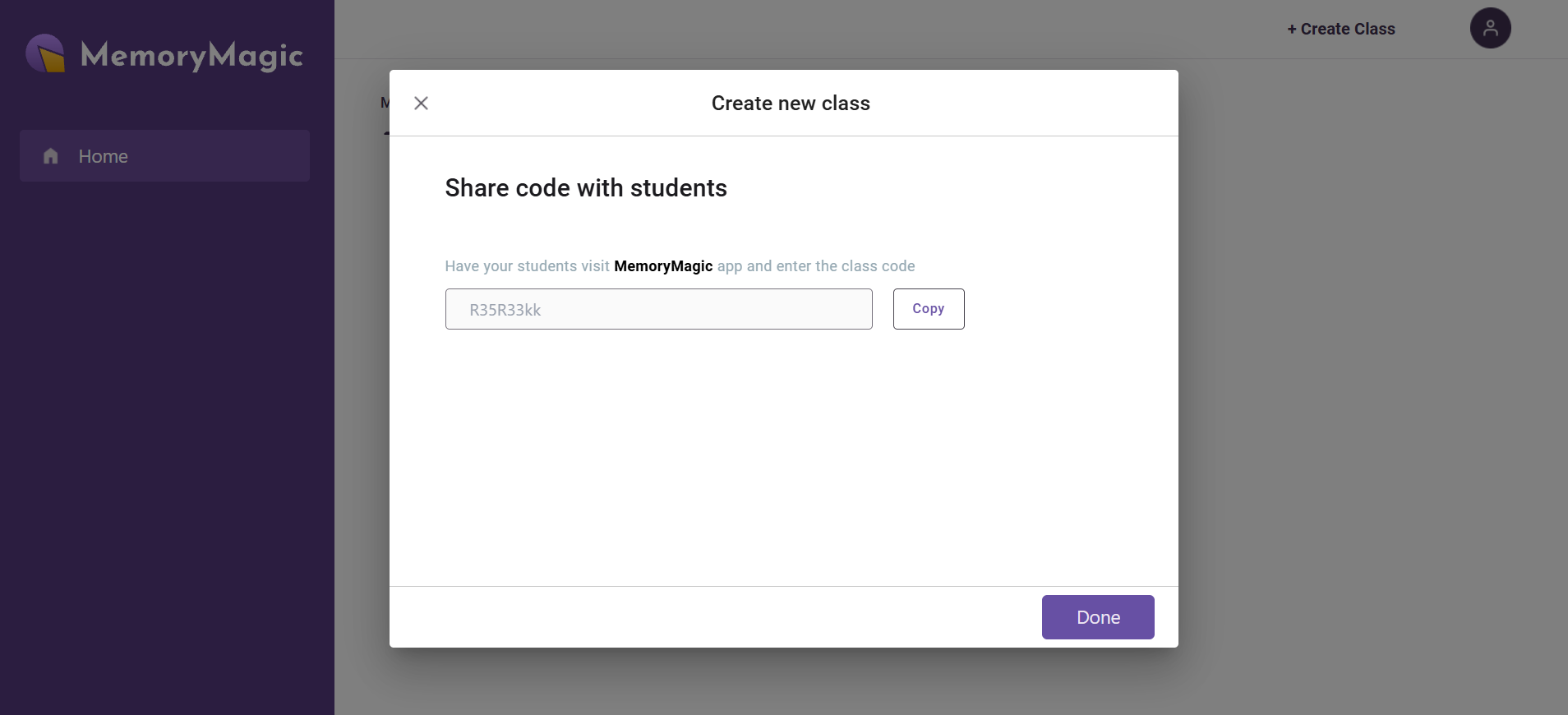This screenshot has width=1568, height=715.
Task: Click the bold MemoryMagic app name
Action: [663, 266]
